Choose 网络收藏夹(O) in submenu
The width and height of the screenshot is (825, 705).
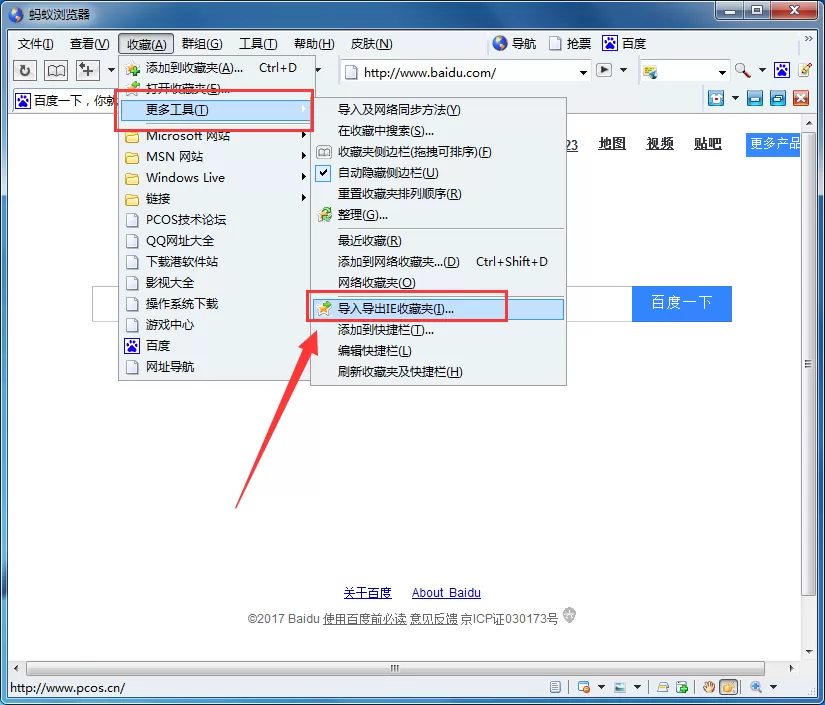(x=438, y=283)
